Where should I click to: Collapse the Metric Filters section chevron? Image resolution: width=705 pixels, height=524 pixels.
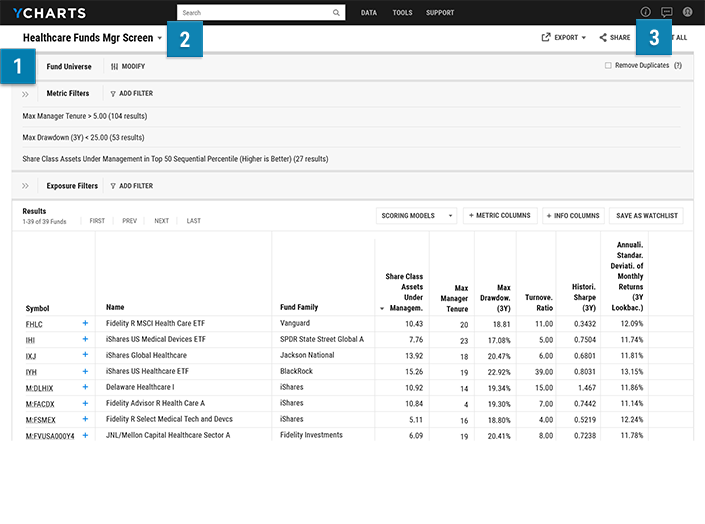coord(25,94)
